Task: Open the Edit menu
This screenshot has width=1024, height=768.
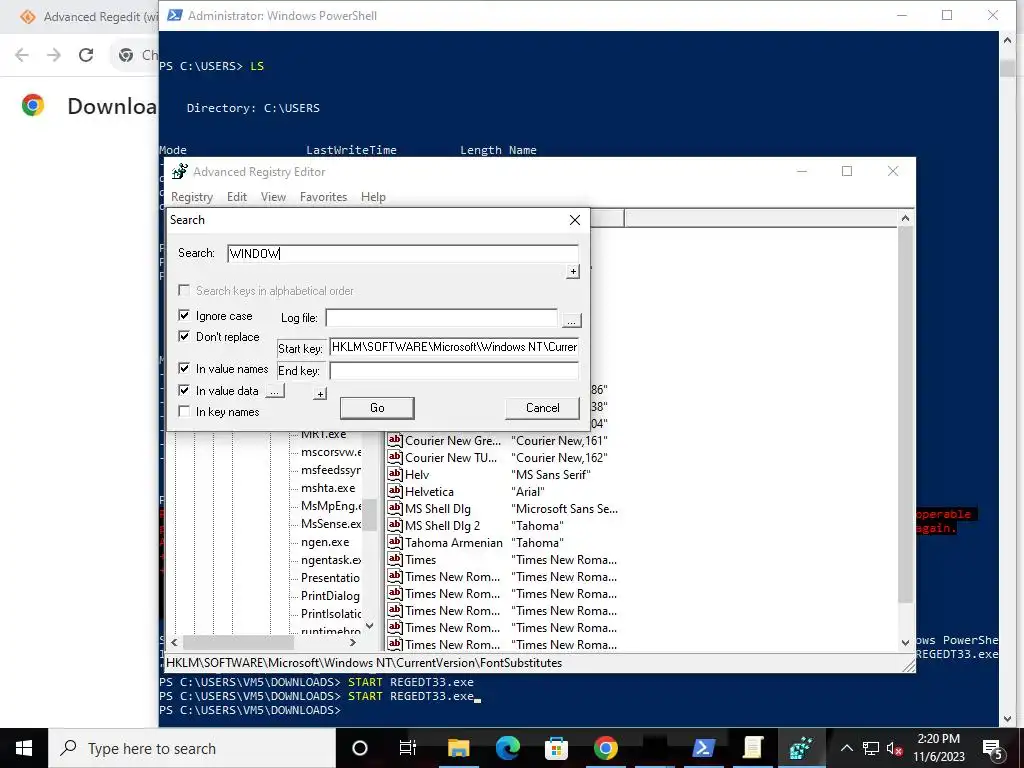Action: tap(236, 197)
